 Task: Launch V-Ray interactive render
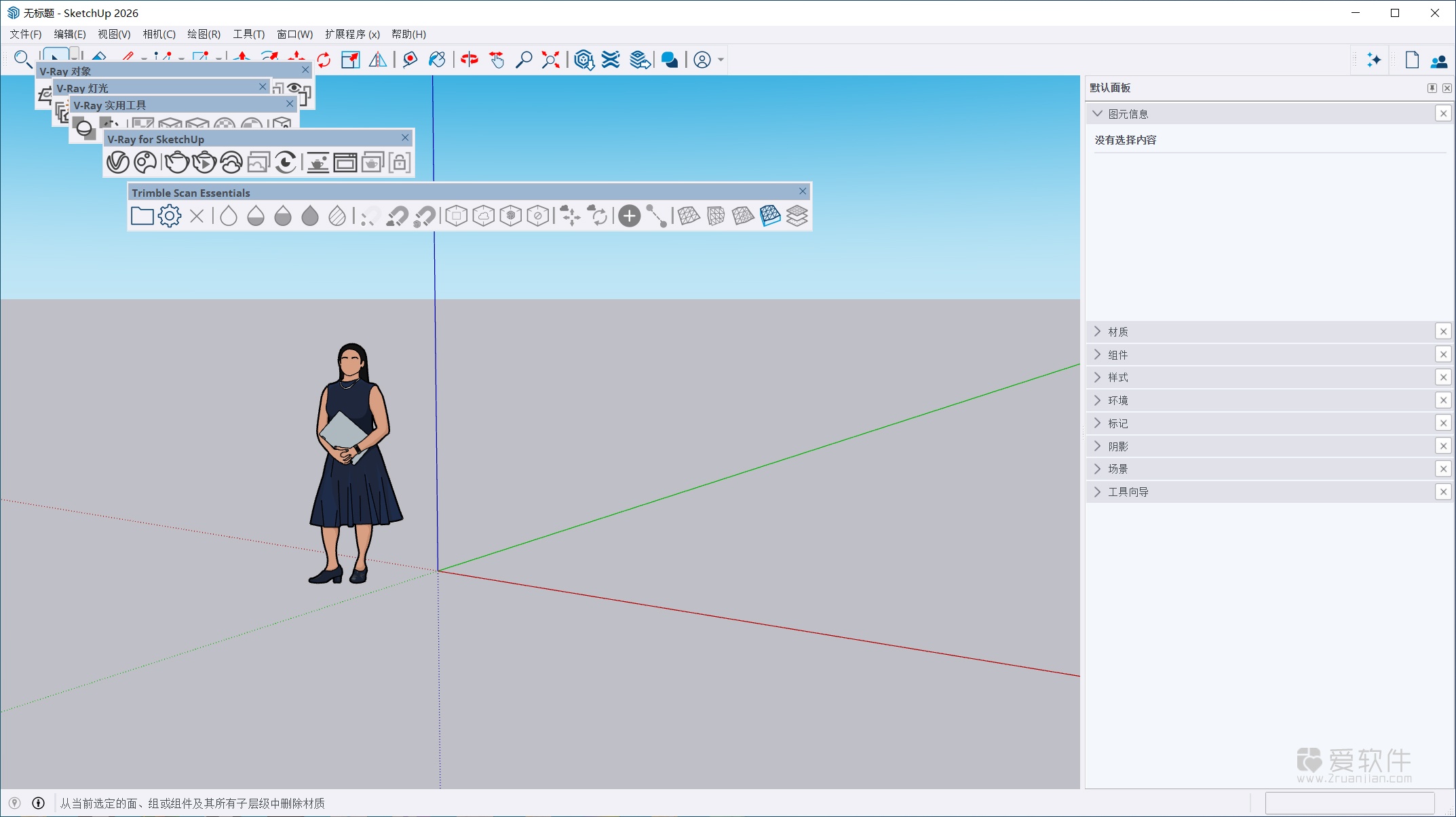pos(204,162)
